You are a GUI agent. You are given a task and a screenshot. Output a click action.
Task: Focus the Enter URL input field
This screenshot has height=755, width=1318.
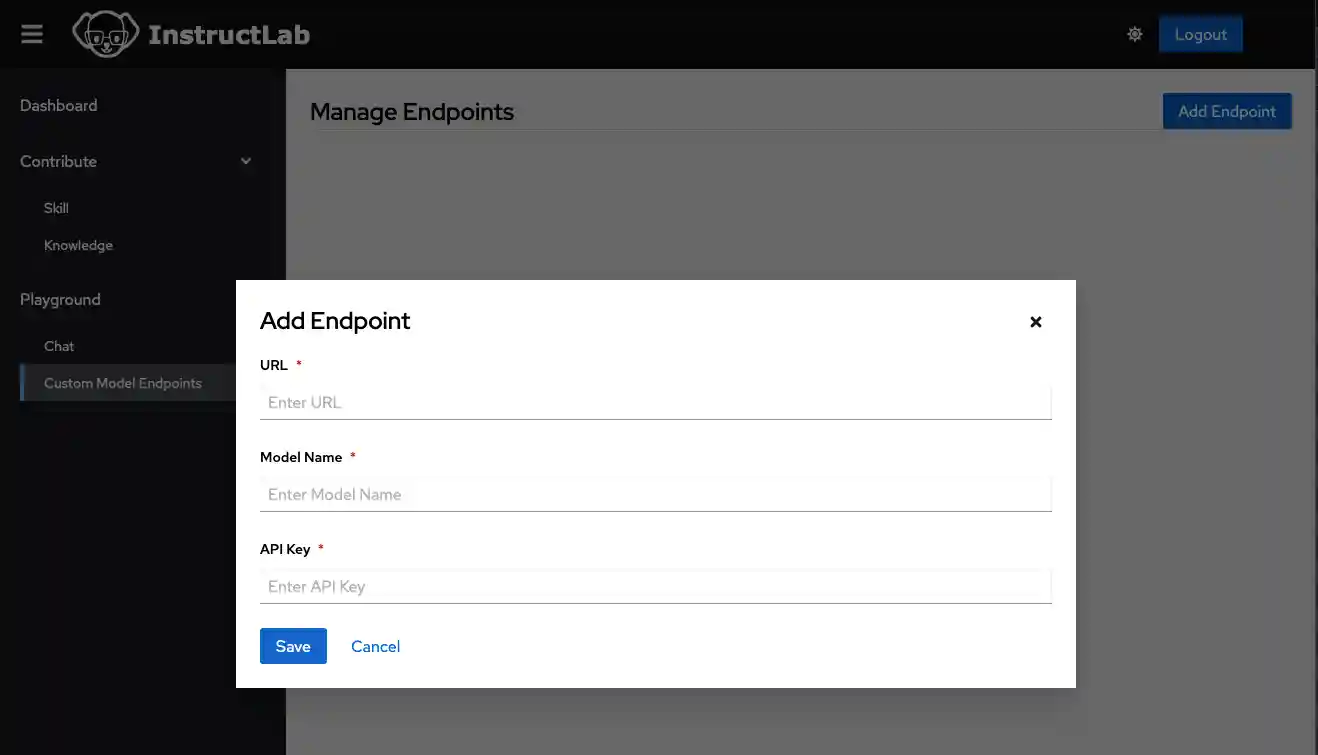pos(655,402)
